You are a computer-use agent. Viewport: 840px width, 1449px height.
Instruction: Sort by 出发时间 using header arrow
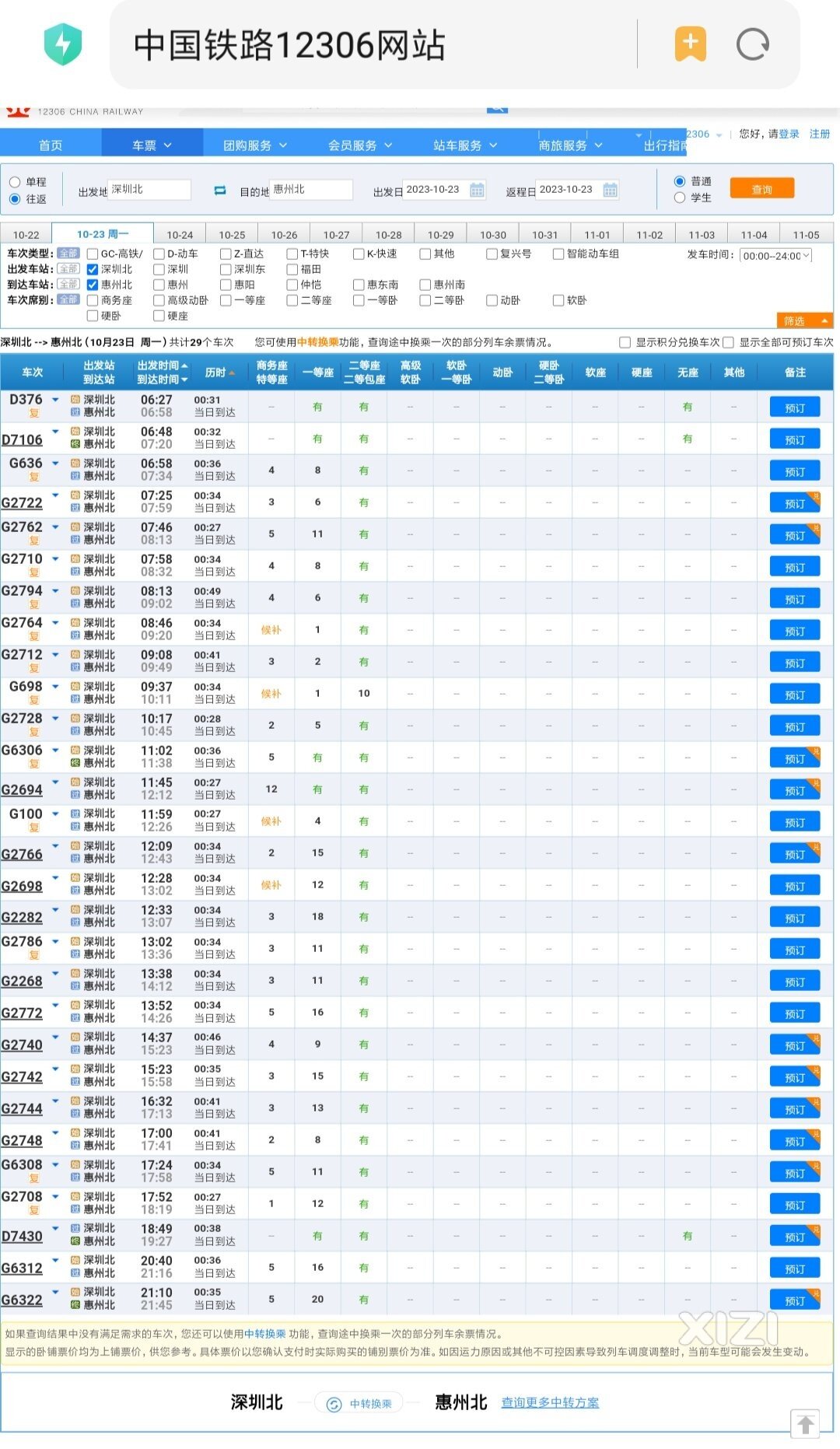(x=184, y=366)
